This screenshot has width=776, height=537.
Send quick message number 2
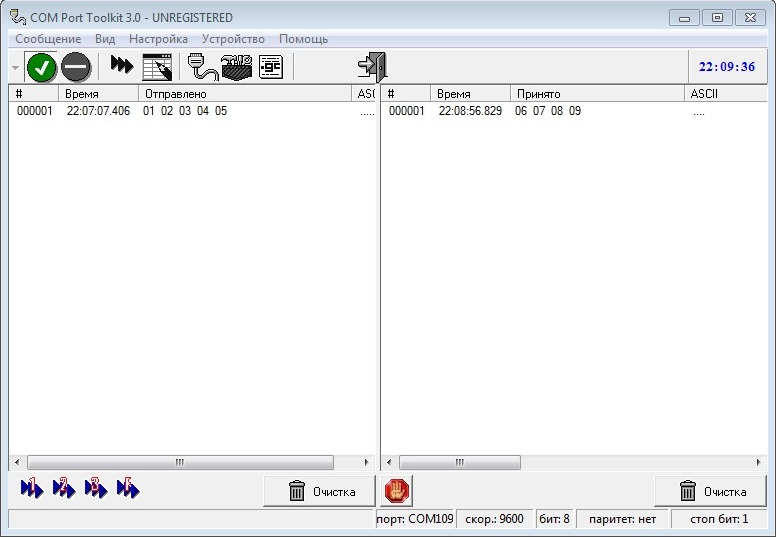point(64,488)
